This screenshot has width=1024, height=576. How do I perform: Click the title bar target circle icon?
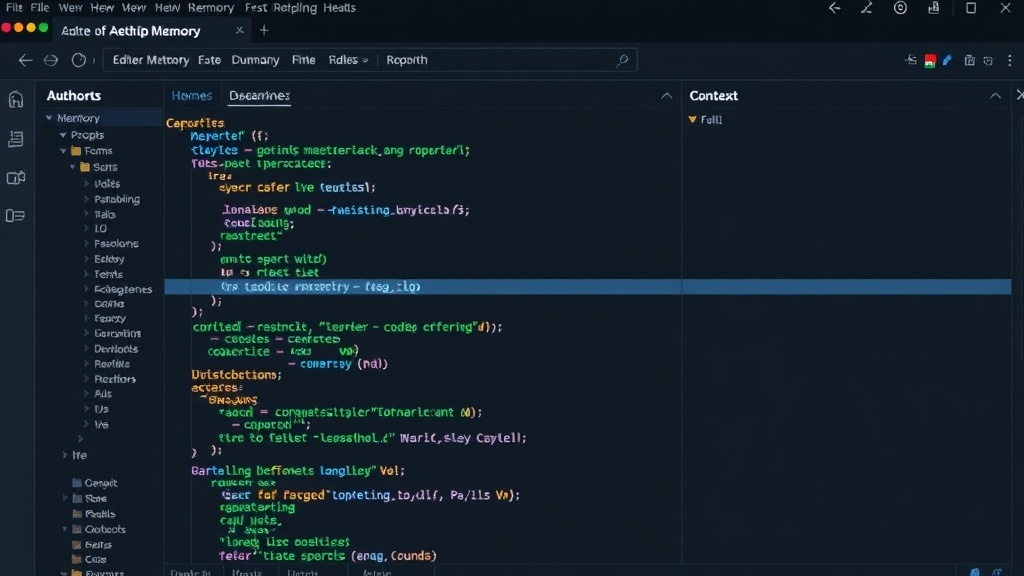pos(901,8)
